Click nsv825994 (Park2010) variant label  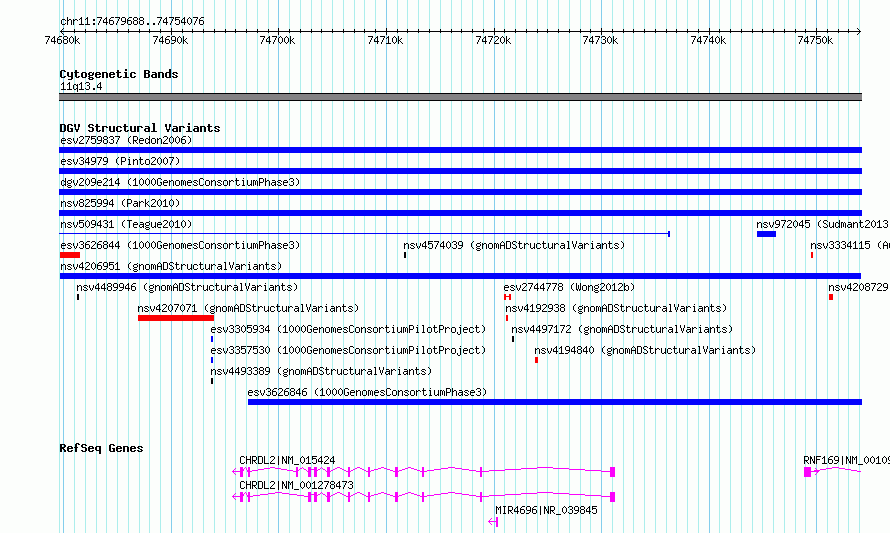(120, 203)
